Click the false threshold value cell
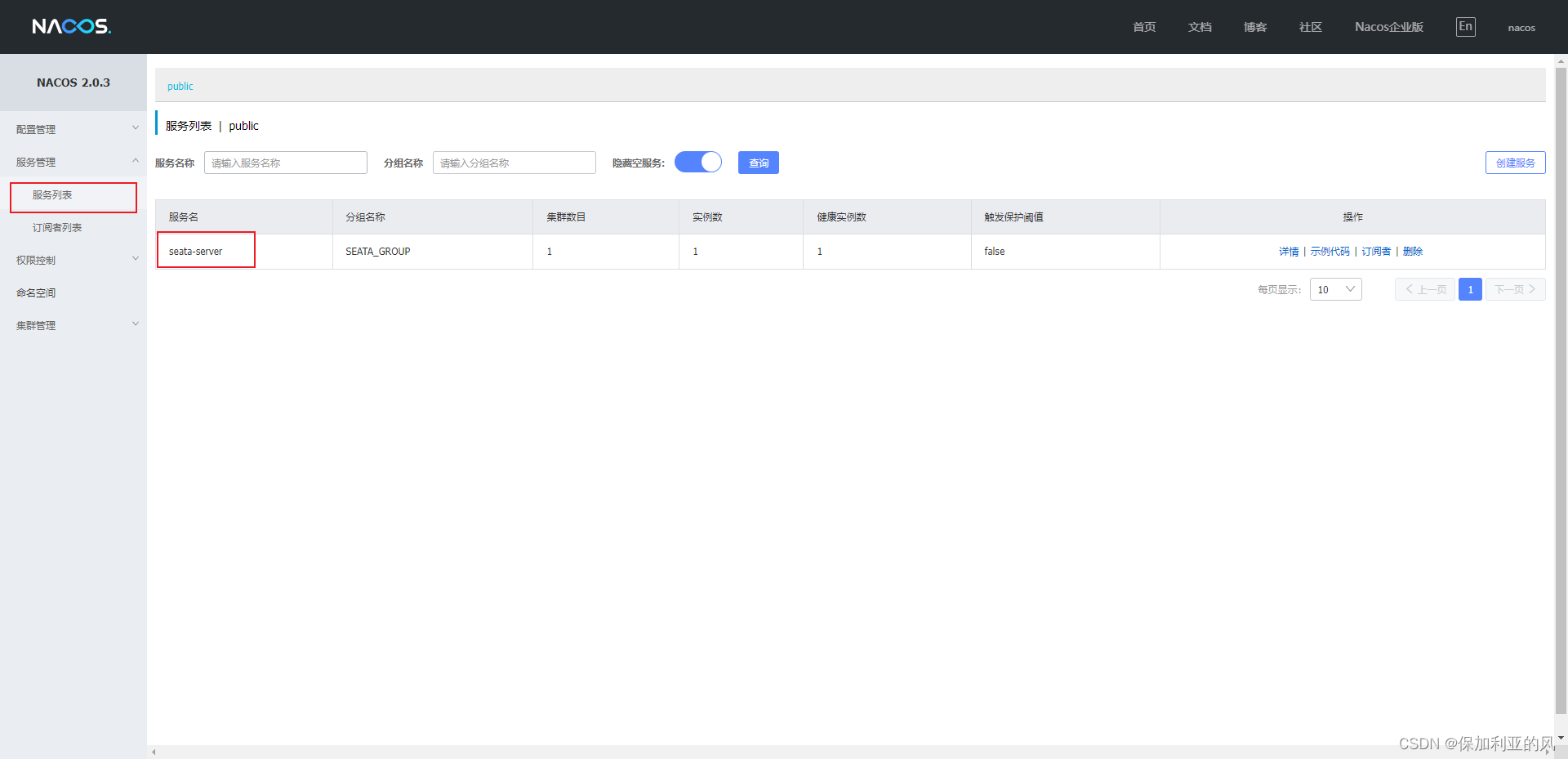 (x=1065, y=252)
